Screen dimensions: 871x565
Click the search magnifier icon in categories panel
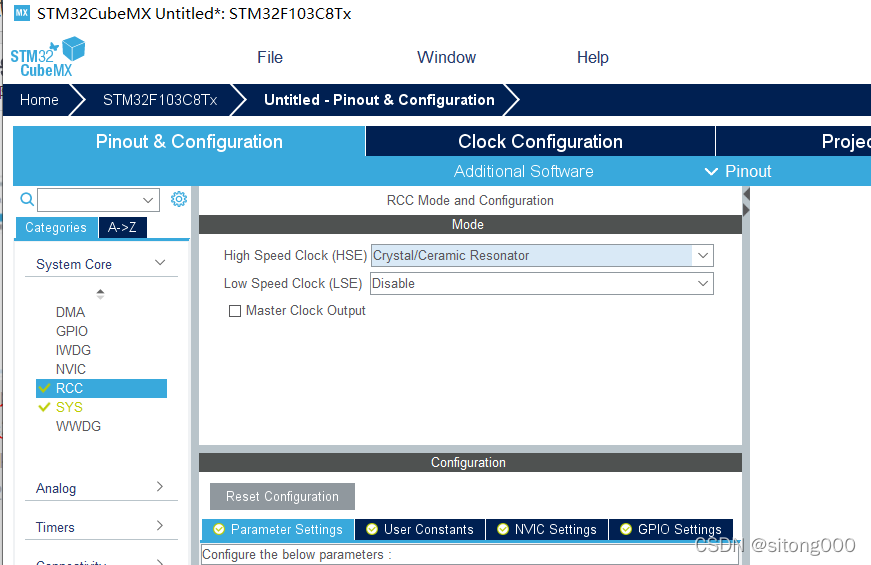click(27, 199)
